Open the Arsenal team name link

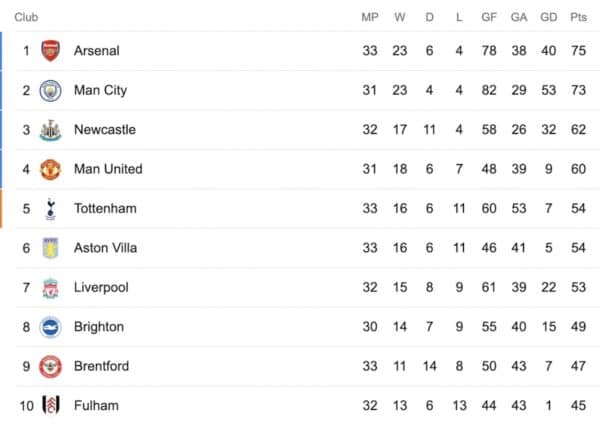click(x=97, y=51)
